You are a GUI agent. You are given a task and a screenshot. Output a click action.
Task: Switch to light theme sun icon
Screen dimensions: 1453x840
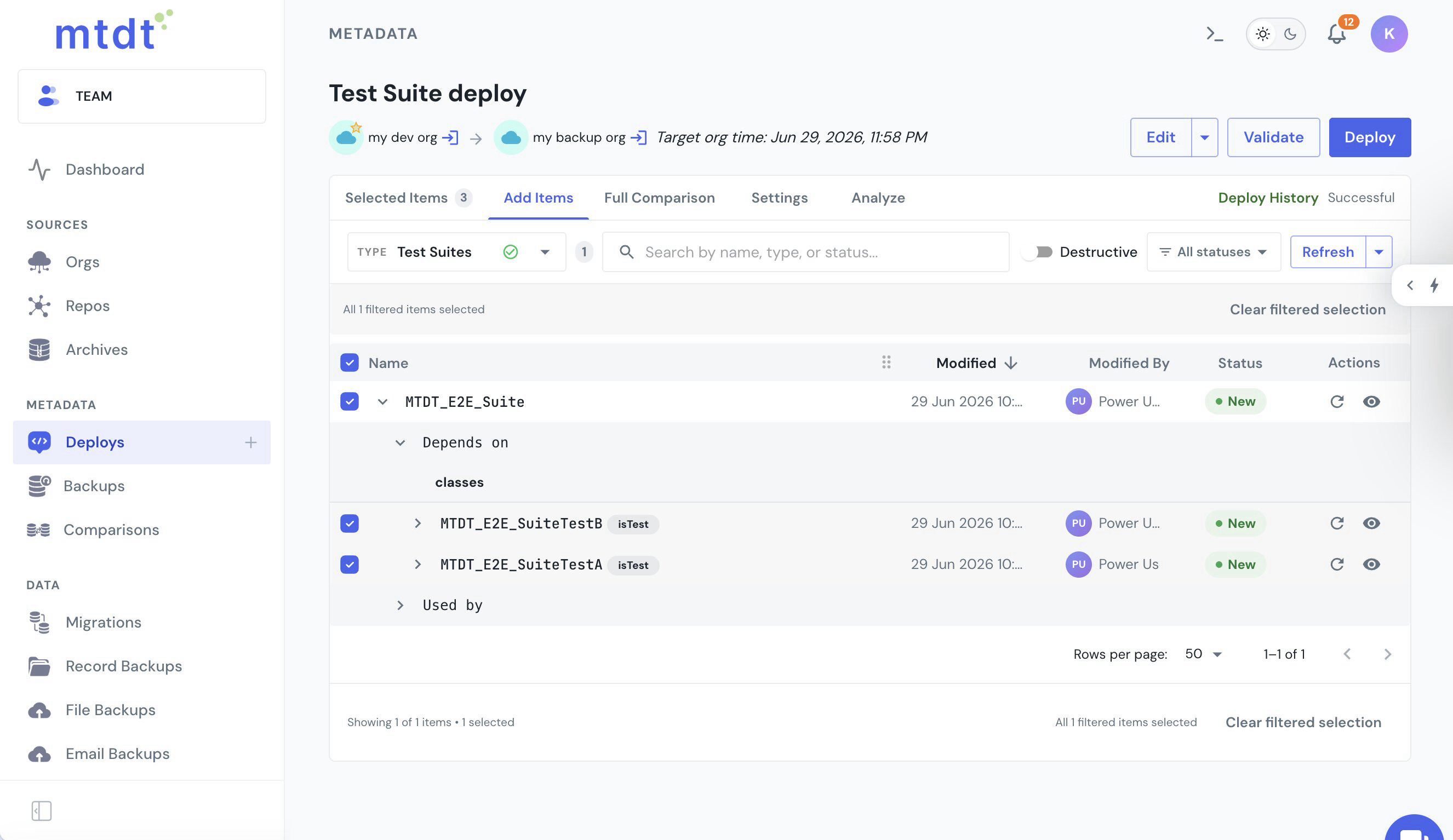tap(1263, 34)
